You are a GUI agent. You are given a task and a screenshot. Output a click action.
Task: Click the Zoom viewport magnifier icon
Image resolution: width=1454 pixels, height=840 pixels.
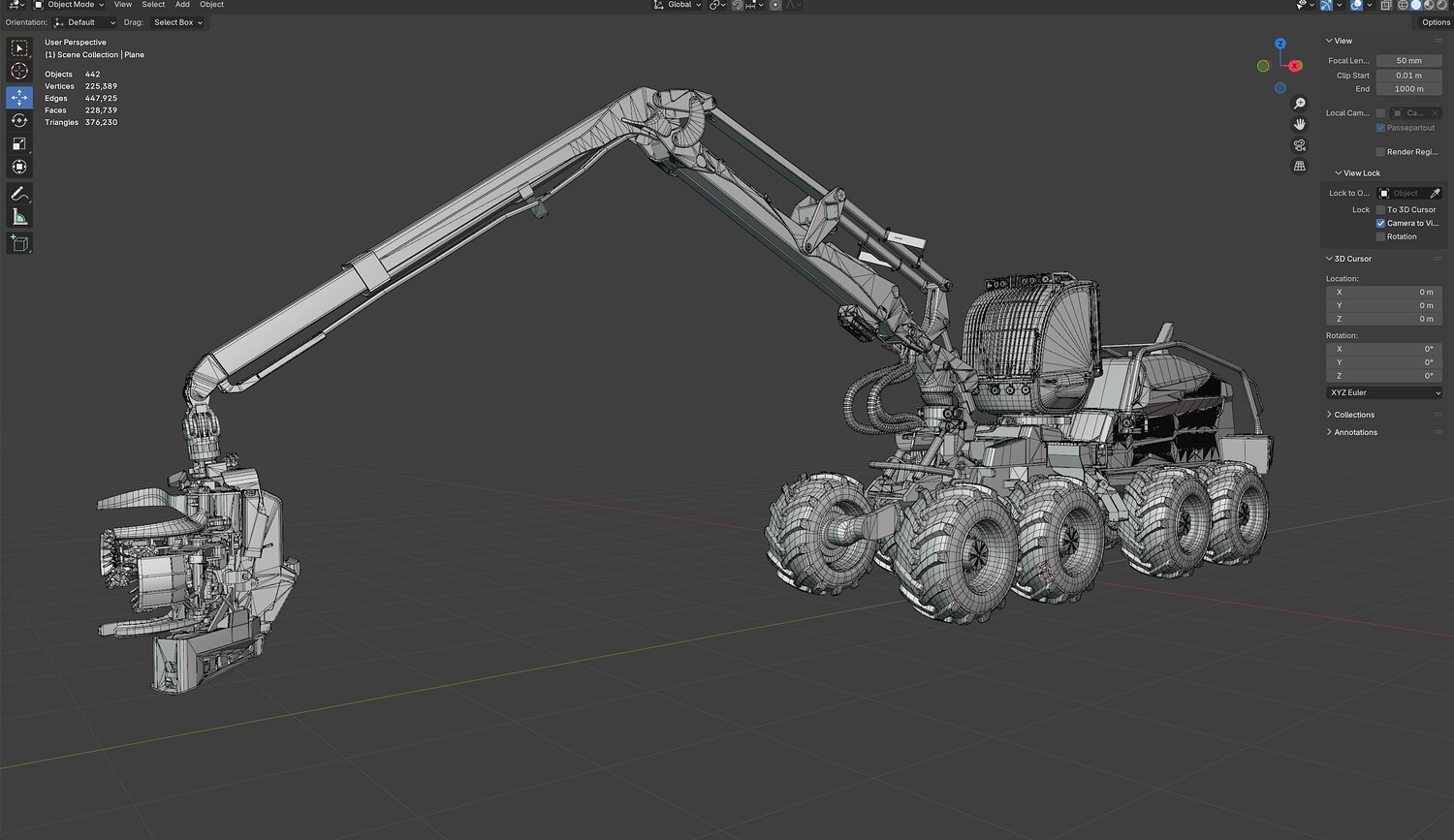click(x=1300, y=104)
